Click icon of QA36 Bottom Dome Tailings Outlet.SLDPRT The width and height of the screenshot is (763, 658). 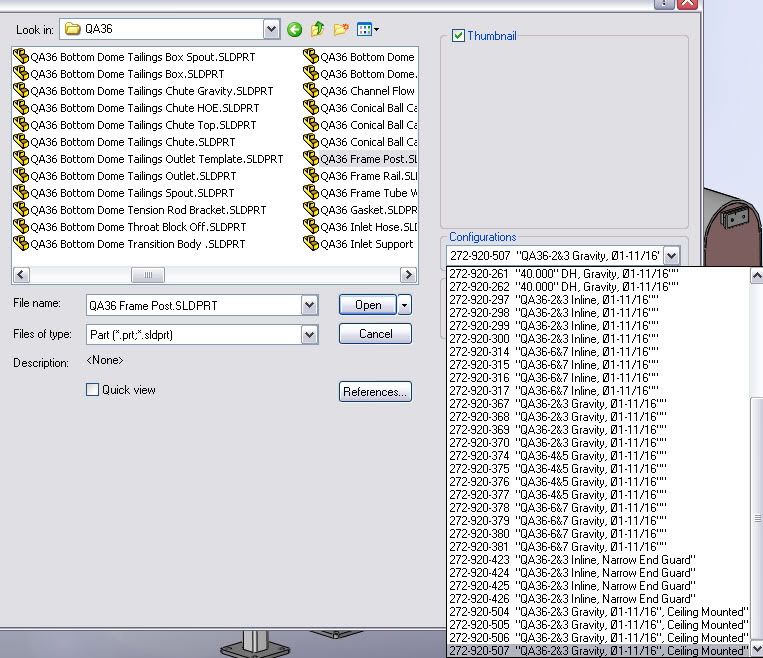pos(21,176)
